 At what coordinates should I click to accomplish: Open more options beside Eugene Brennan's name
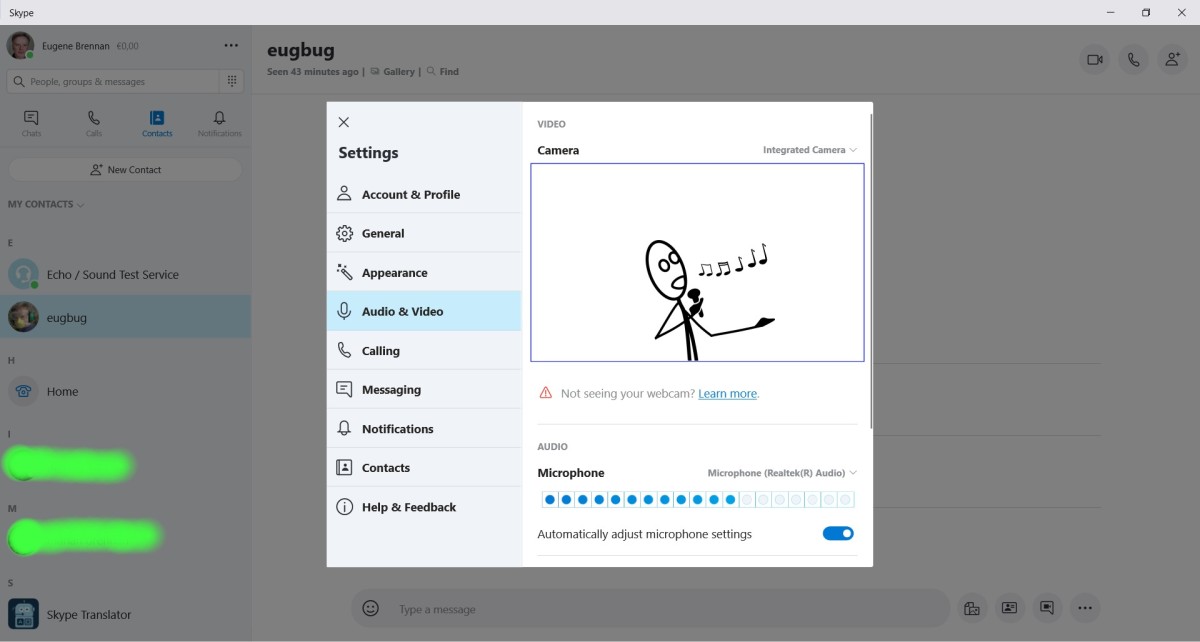[x=231, y=45]
